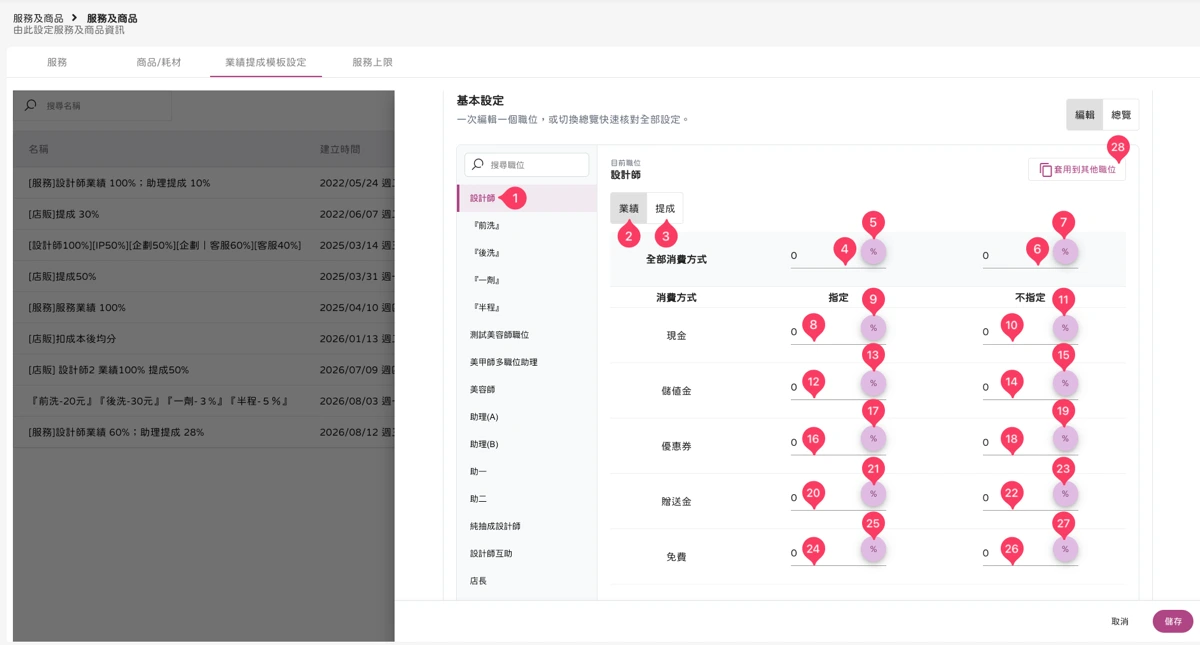Toggle the 免費 指定 % unit
The image size is (1200, 645).
[x=873, y=549]
